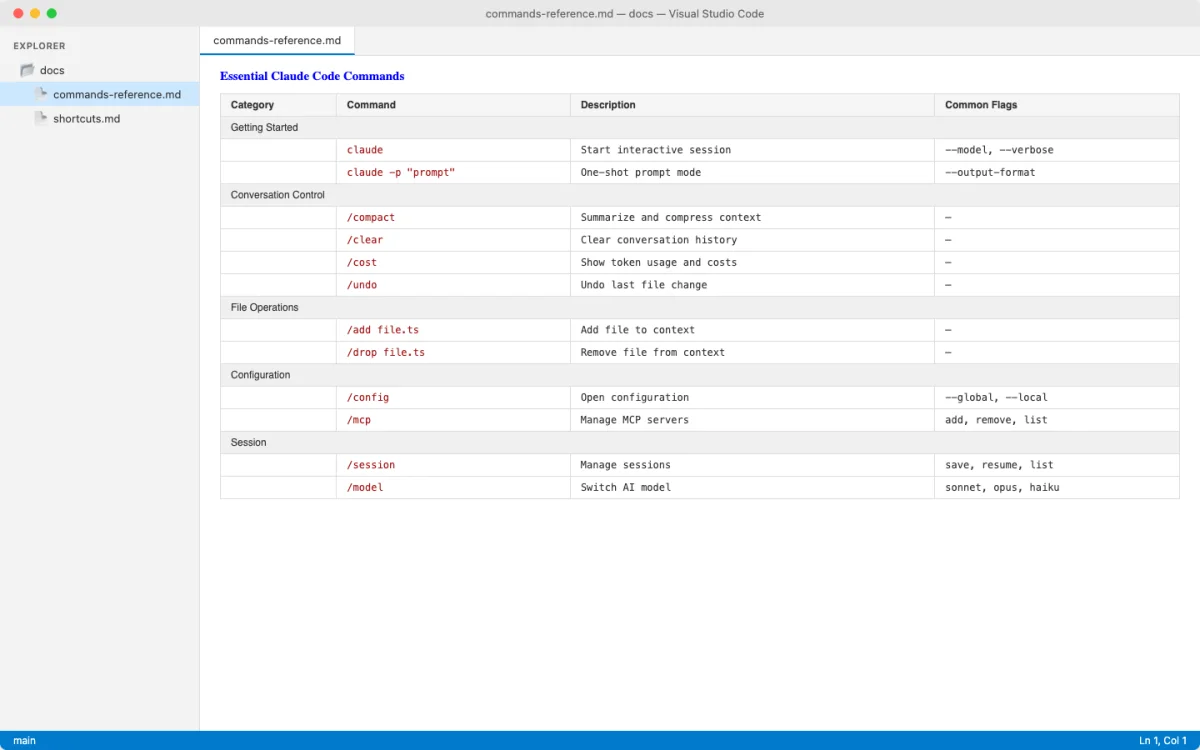Click the Manage MCP servers description
The height and width of the screenshot is (750, 1200).
tap(752, 420)
